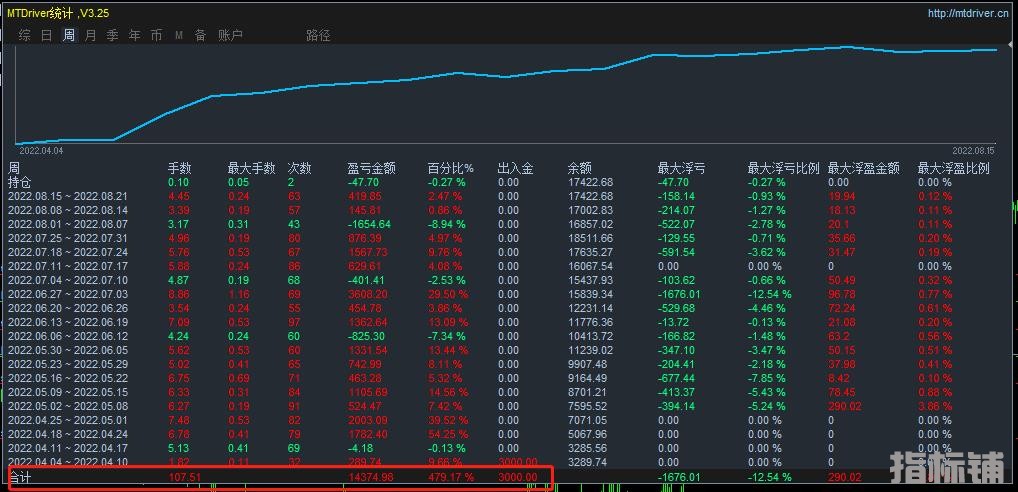Click the 手数 column header
1018x492 pixels.
tap(180, 169)
